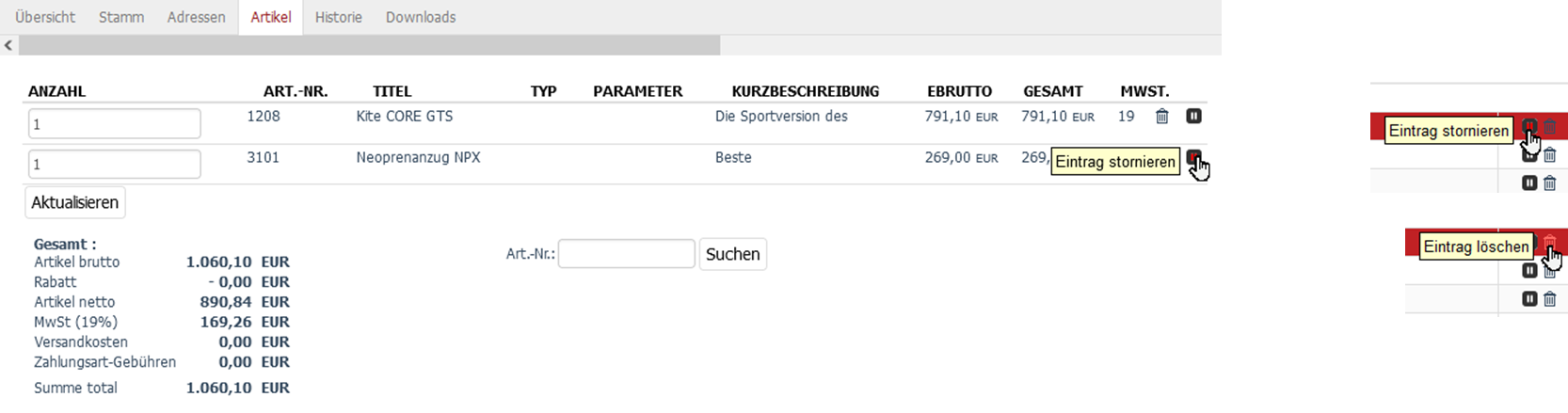Click pause icon in bottom row of upper inset
1568x413 pixels.
click(1529, 183)
